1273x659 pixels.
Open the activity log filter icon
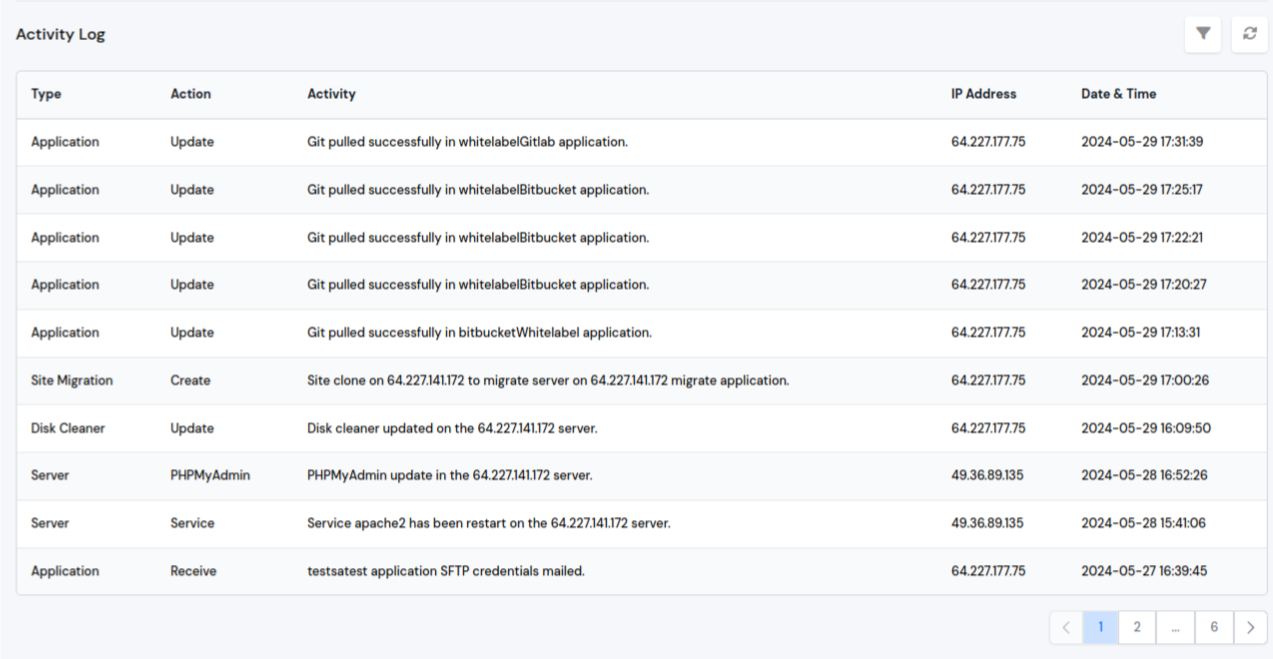[x=1203, y=34]
